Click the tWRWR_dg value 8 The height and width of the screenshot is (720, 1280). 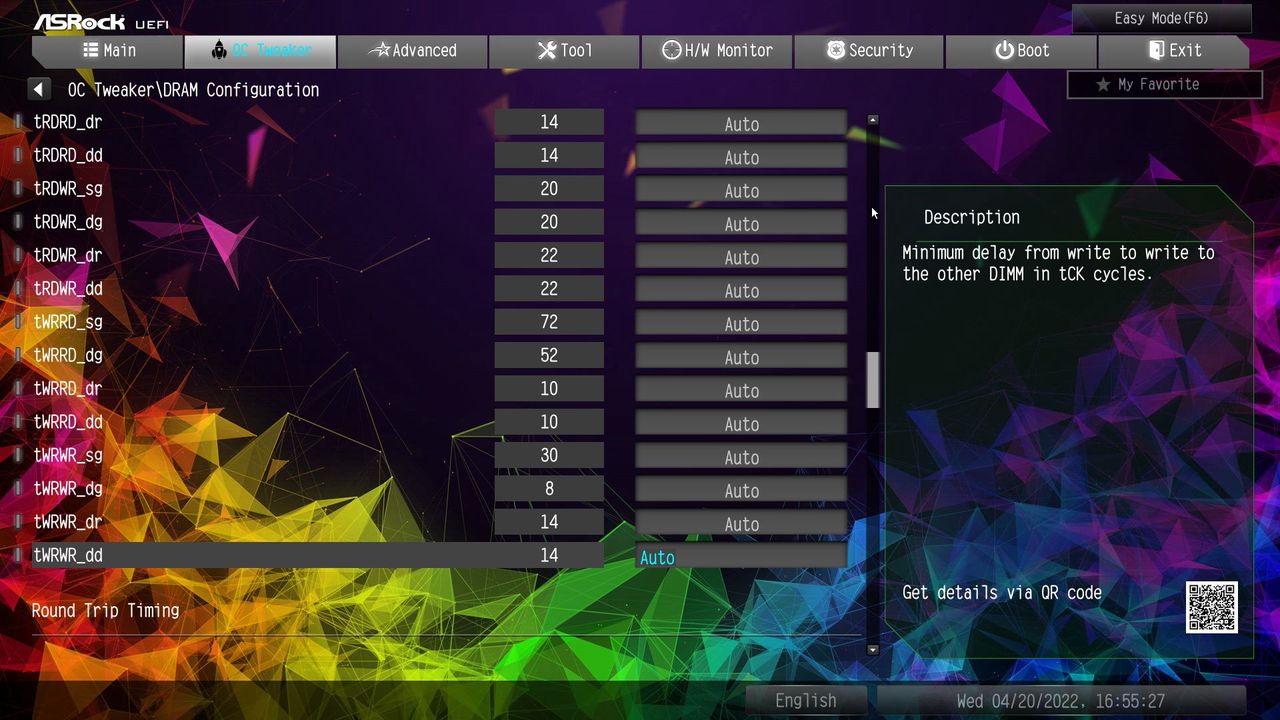tap(549, 489)
